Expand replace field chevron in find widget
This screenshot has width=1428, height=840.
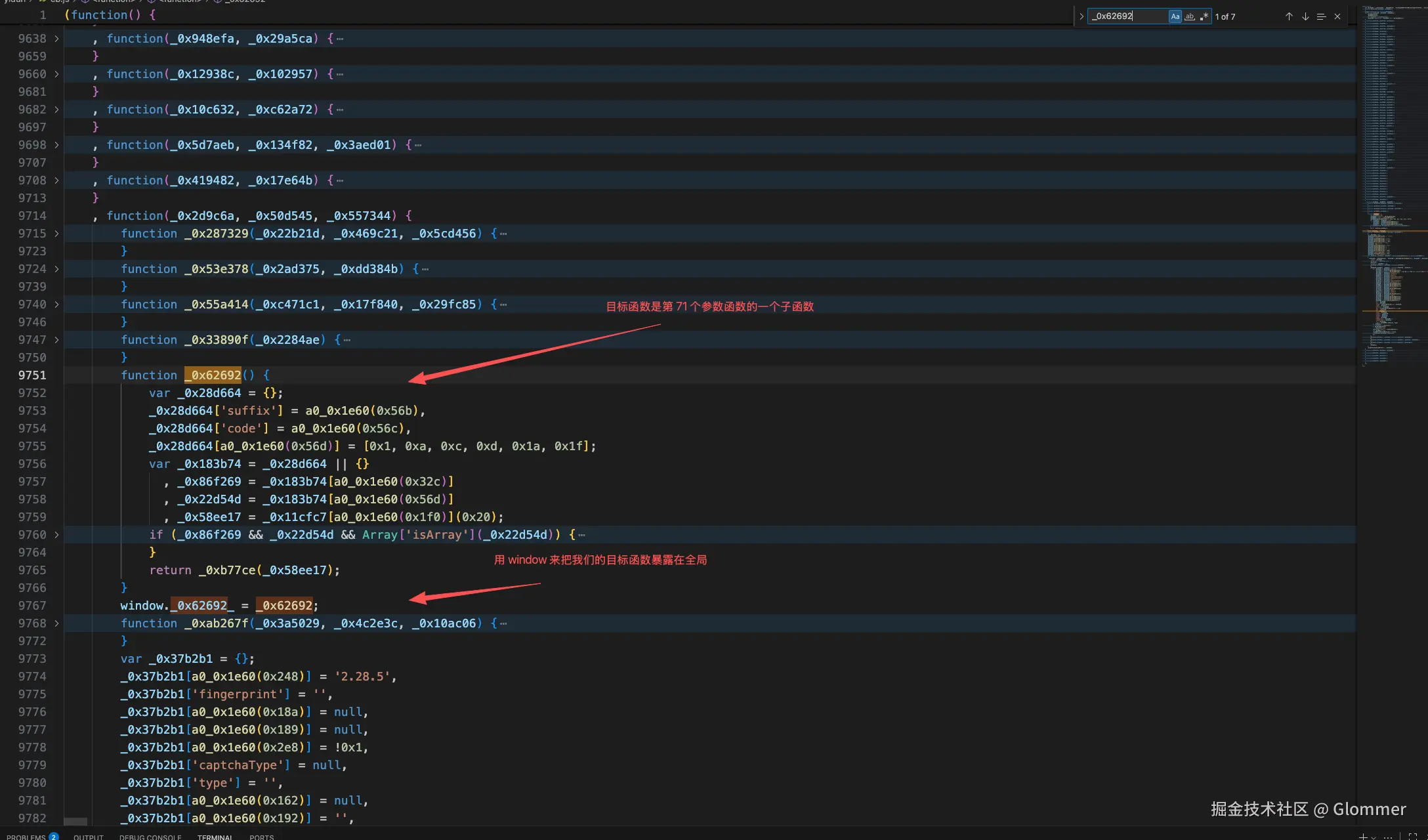point(1081,16)
